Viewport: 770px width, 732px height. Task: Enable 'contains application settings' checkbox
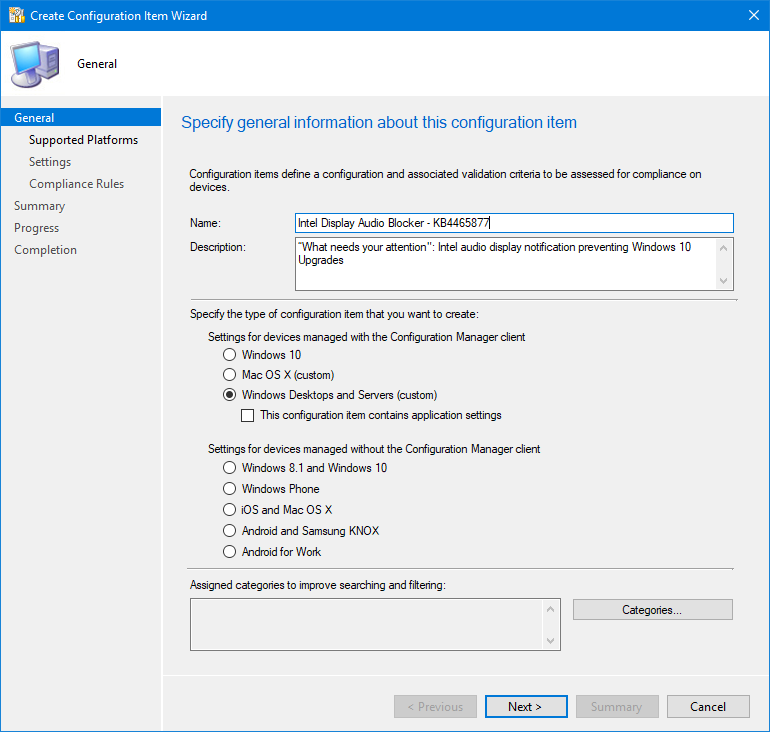[249, 415]
